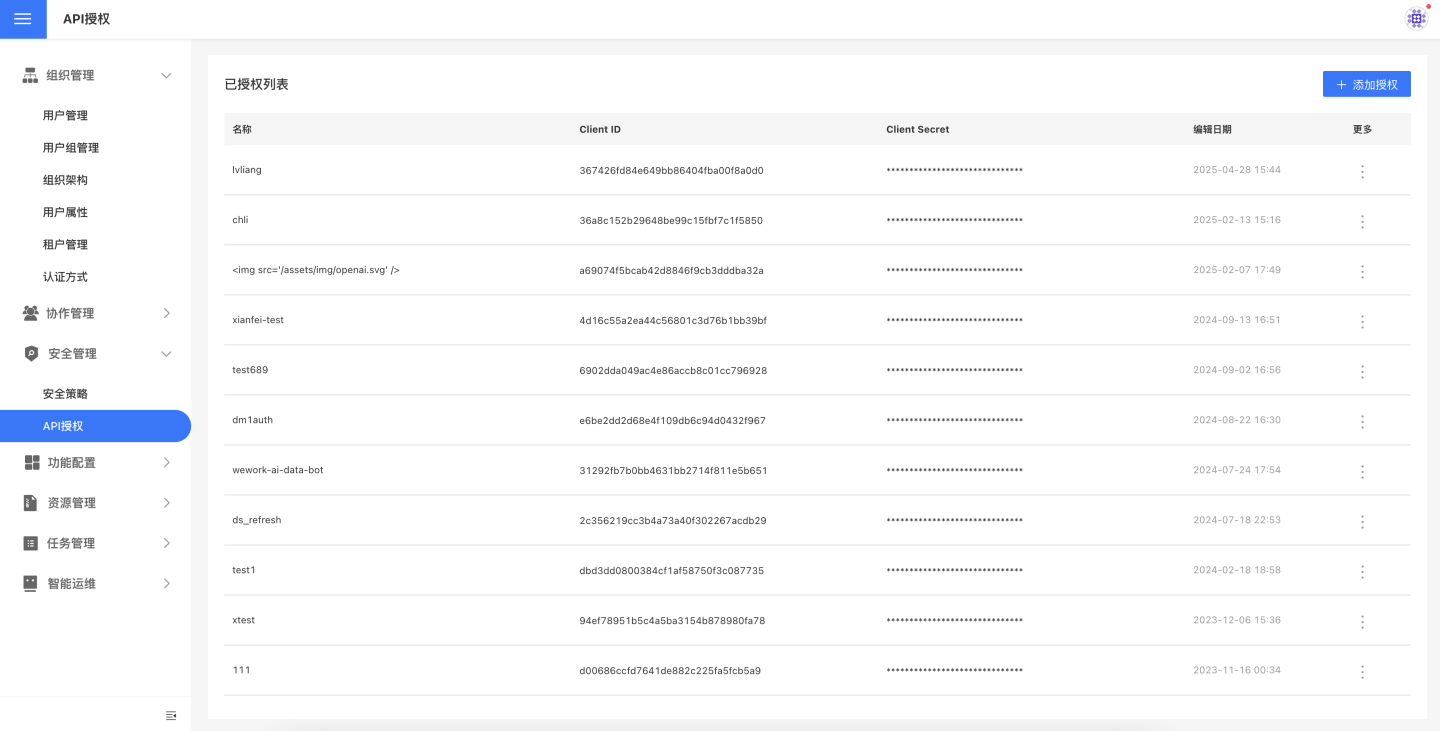
Task: Select the active API授权 sidebar item
Action: click(63, 426)
